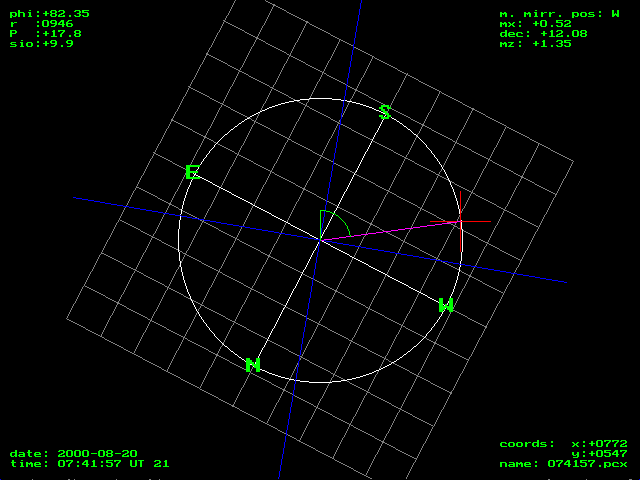The image size is (640, 480).
Task: Click the y:+0547 coordinate value
Action: click(599, 453)
